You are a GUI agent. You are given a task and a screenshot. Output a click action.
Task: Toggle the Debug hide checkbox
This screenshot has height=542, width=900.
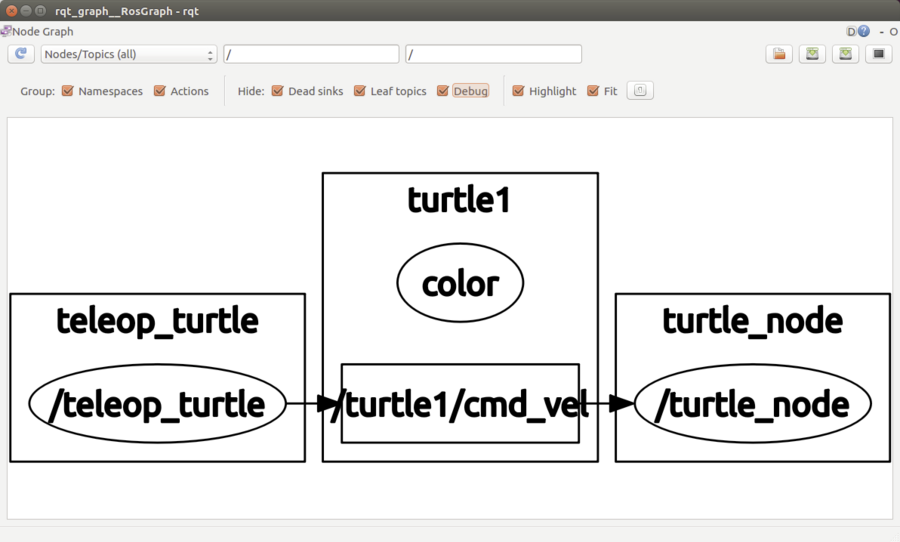[443, 91]
